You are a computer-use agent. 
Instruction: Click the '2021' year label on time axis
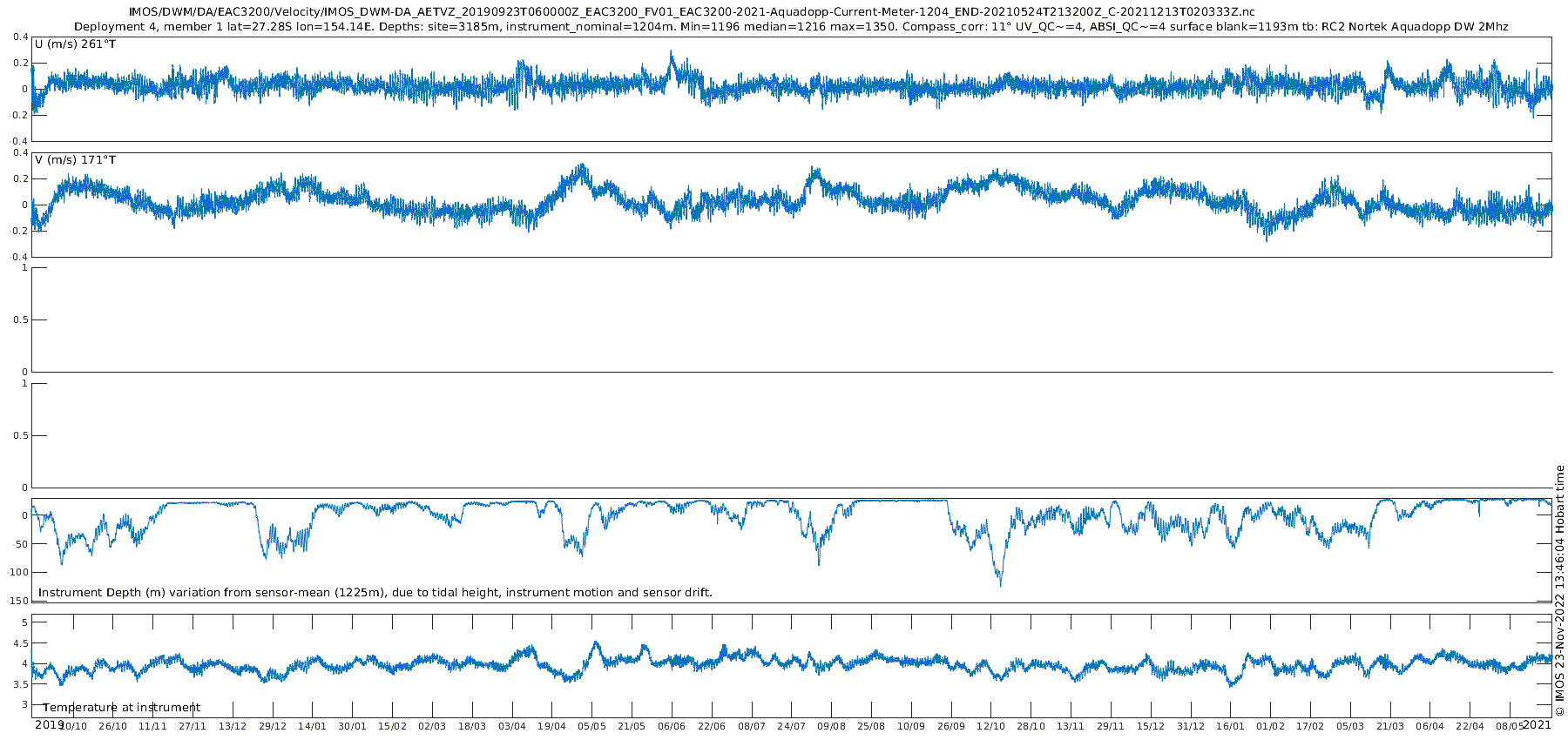(x=1537, y=724)
